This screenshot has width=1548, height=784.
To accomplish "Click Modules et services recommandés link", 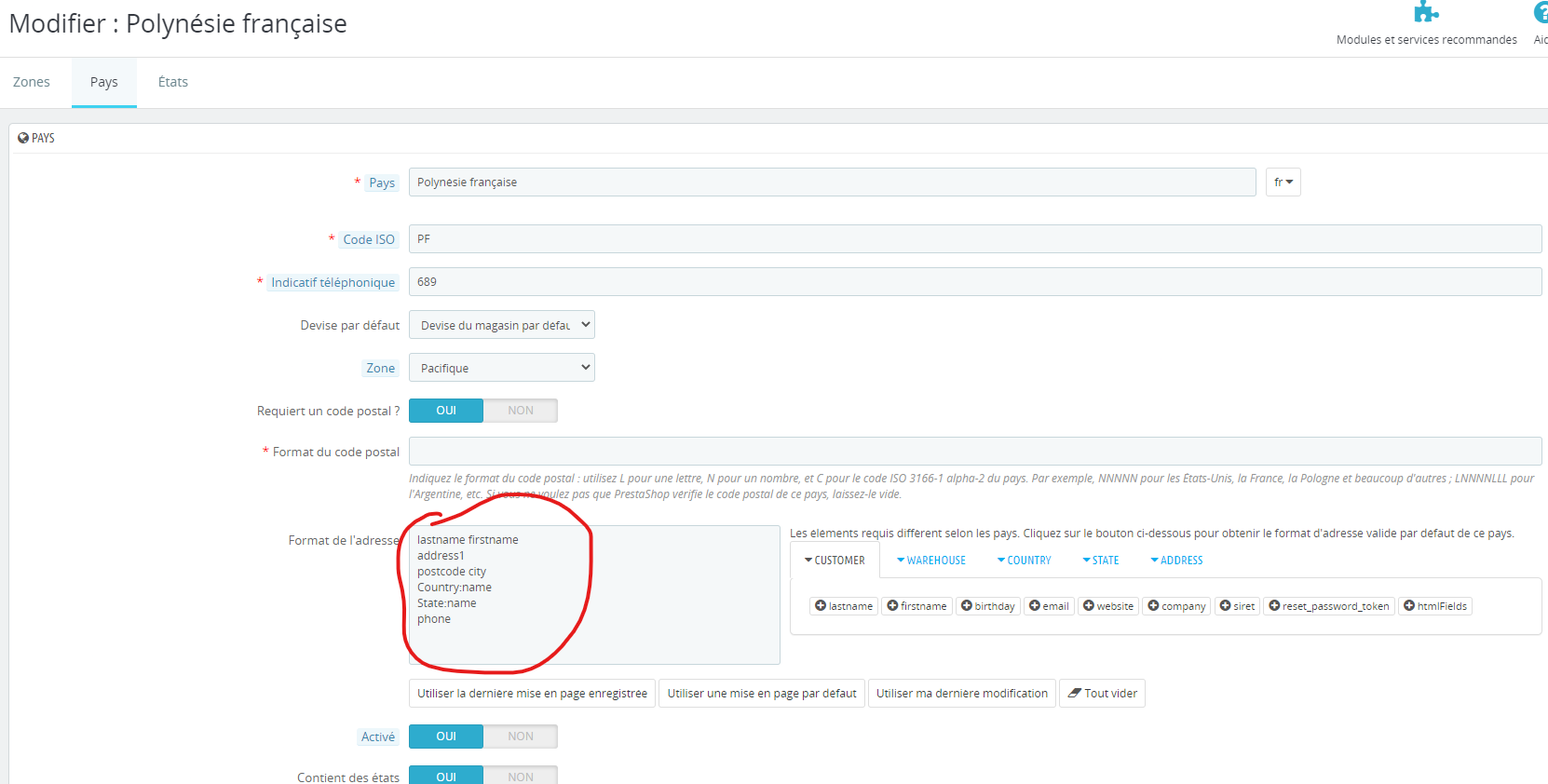I will pyautogui.click(x=1427, y=40).
